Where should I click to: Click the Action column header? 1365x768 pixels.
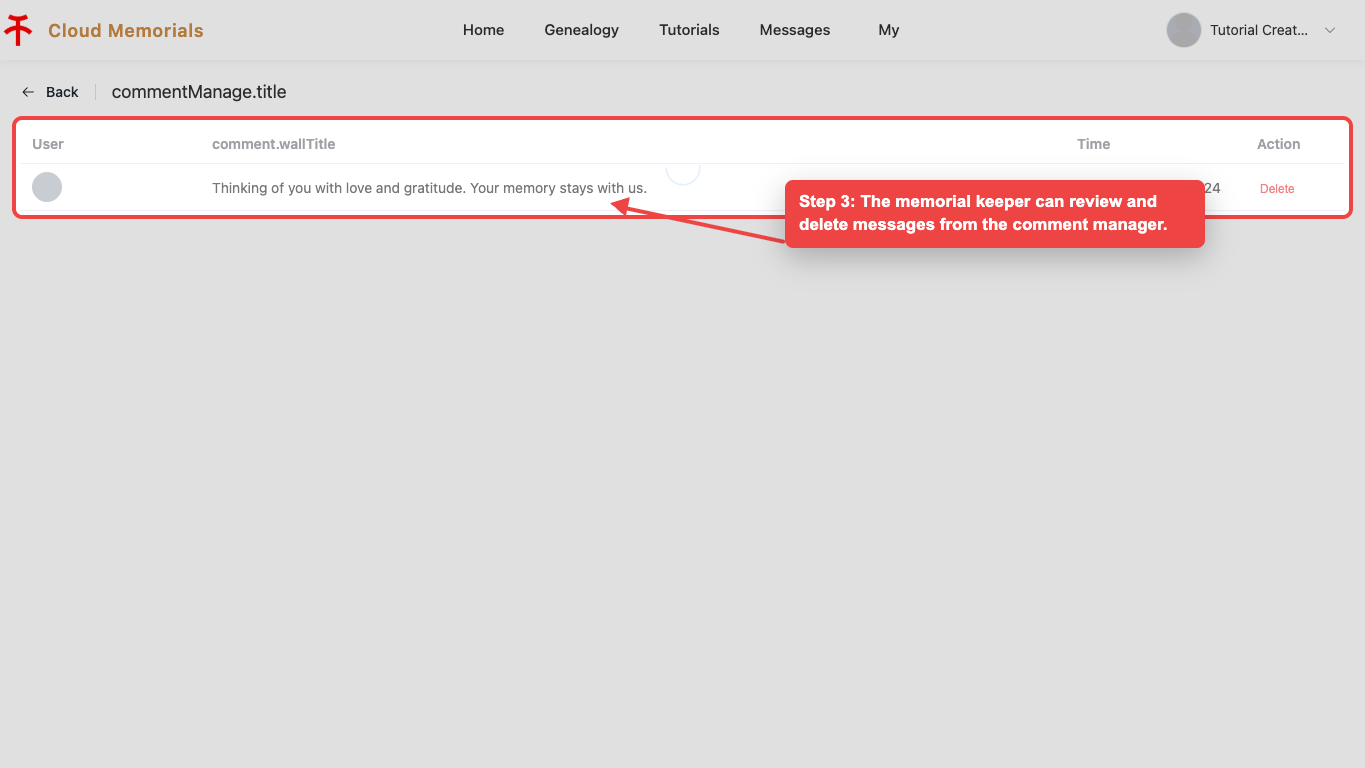pos(1278,144)
